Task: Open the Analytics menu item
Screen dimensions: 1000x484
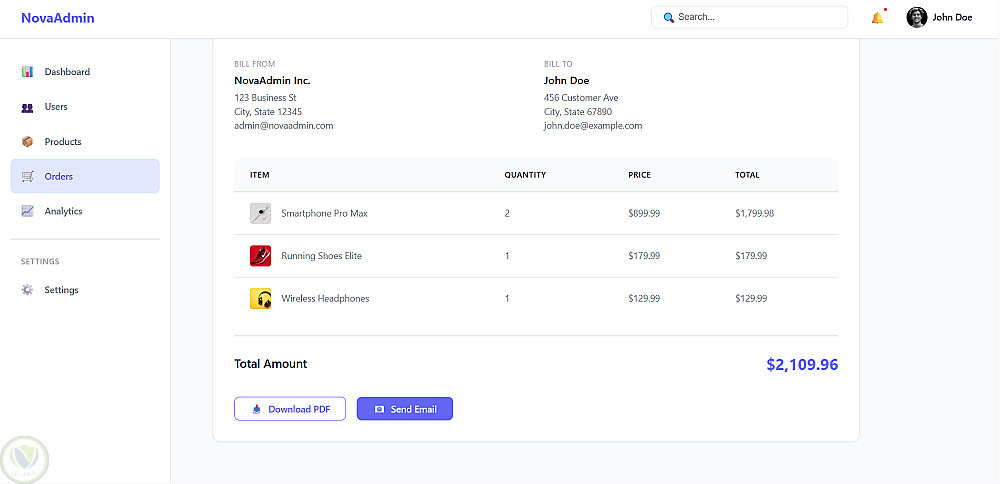Action: pos(63,212)
